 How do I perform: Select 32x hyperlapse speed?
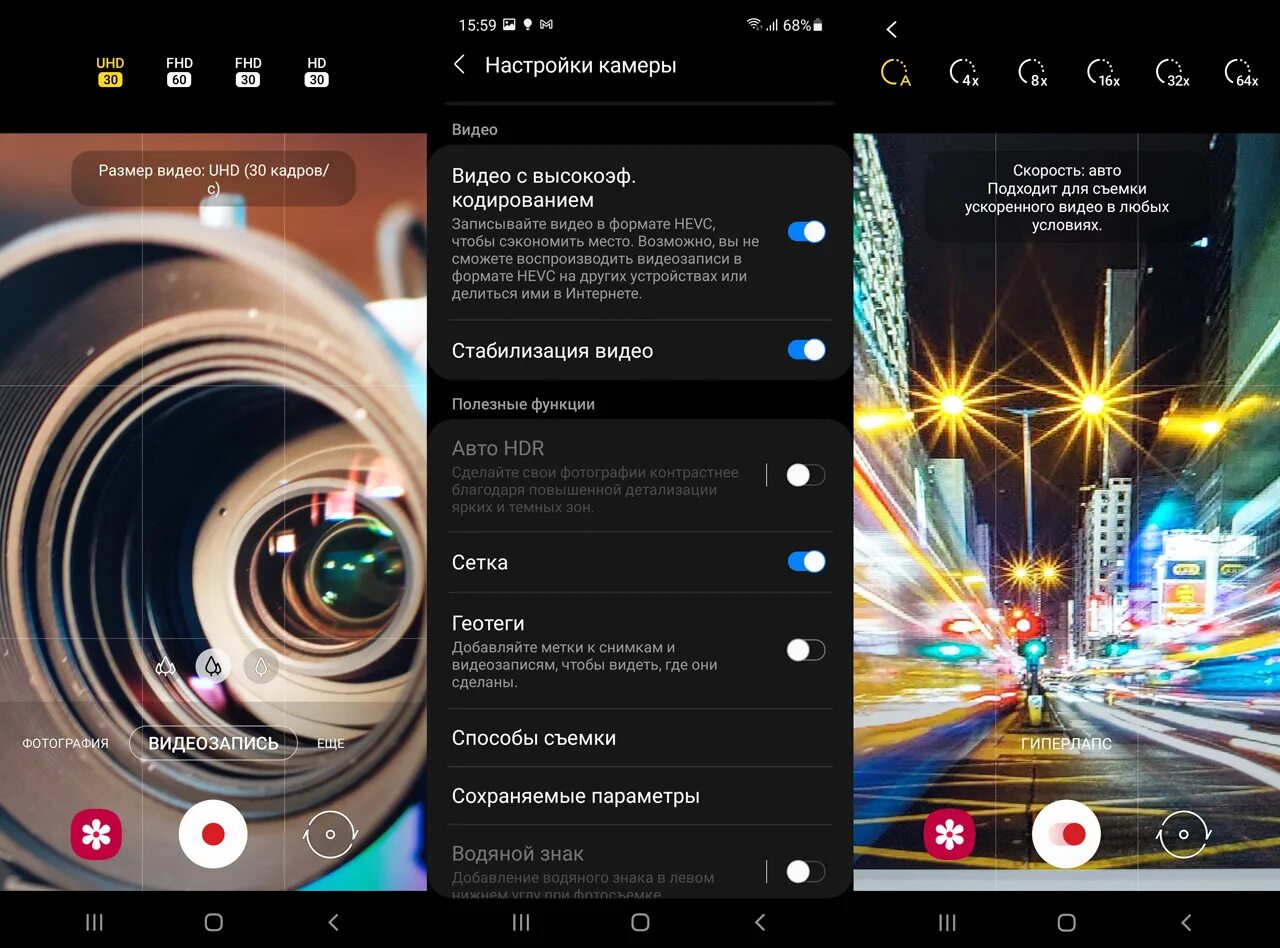[x=1172, y=73]
